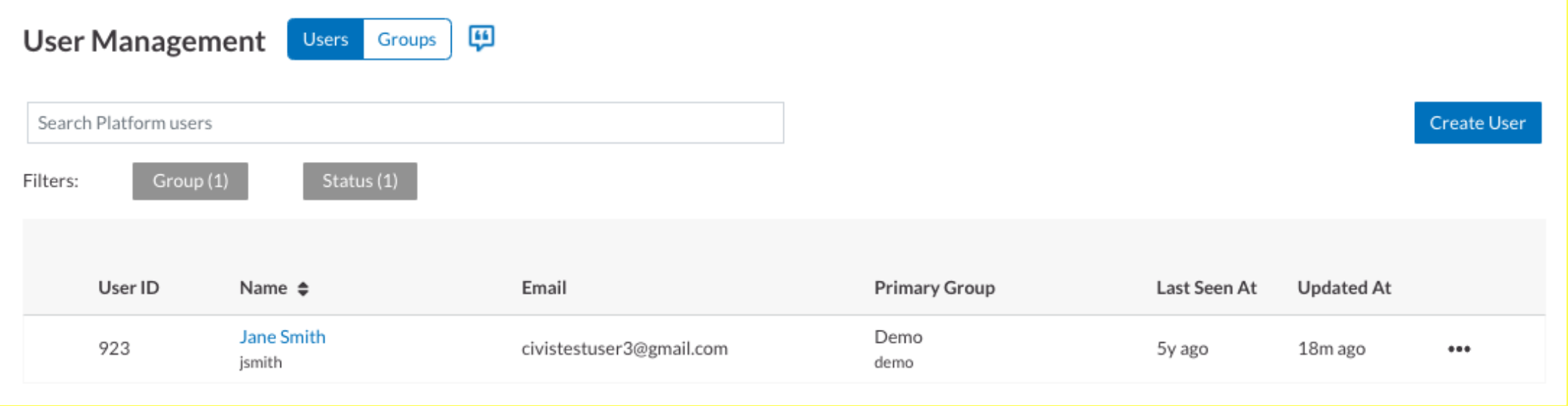
Task: Click the sort arrows next to Name
Action: coord(303,289)
